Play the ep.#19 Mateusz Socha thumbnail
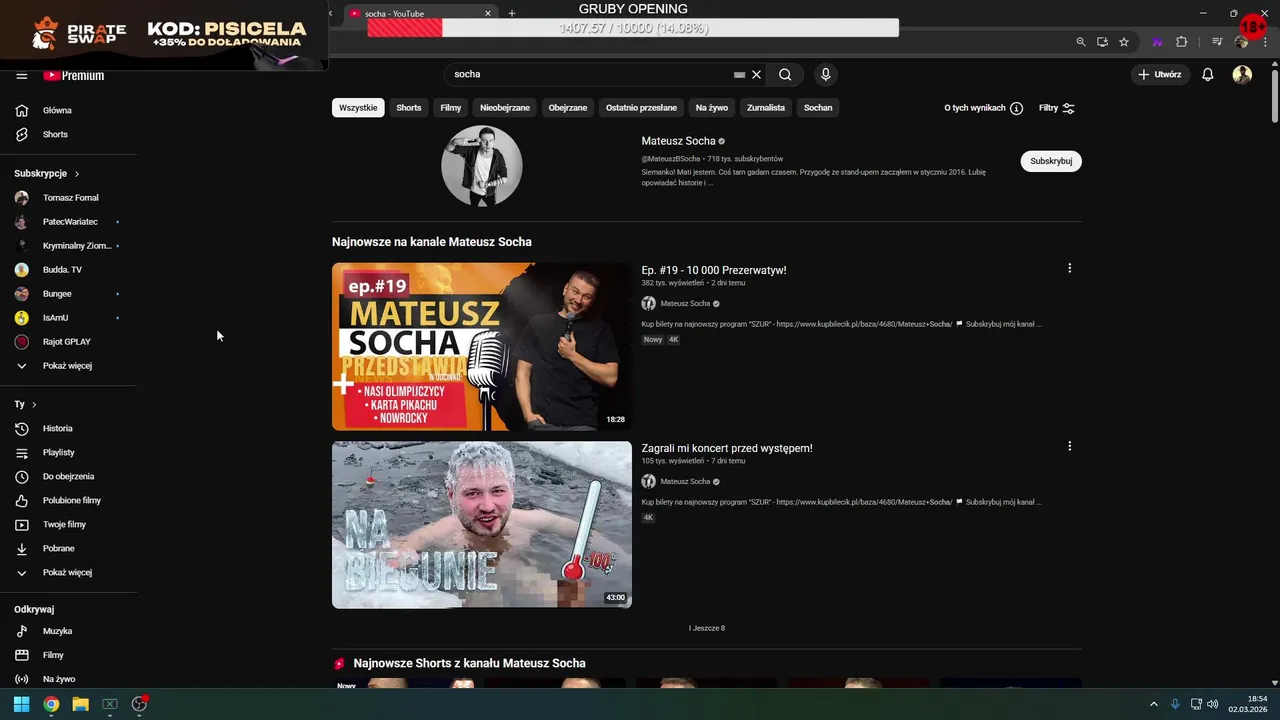1280x720 pixels. (x=482, y=346)
